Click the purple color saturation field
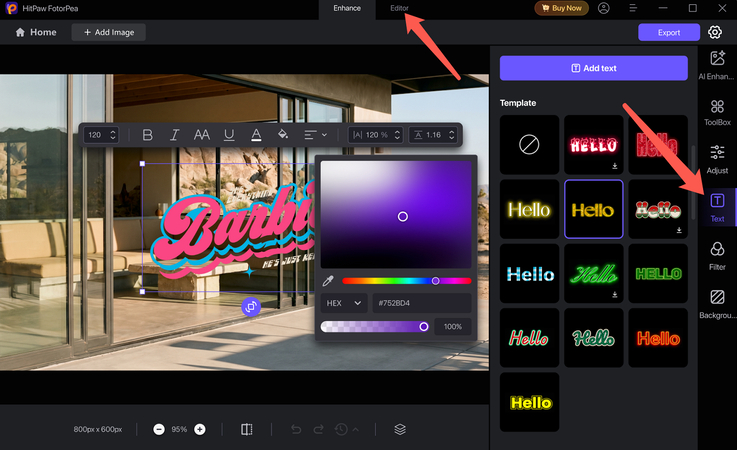737x450 pixels. (396, 214)
